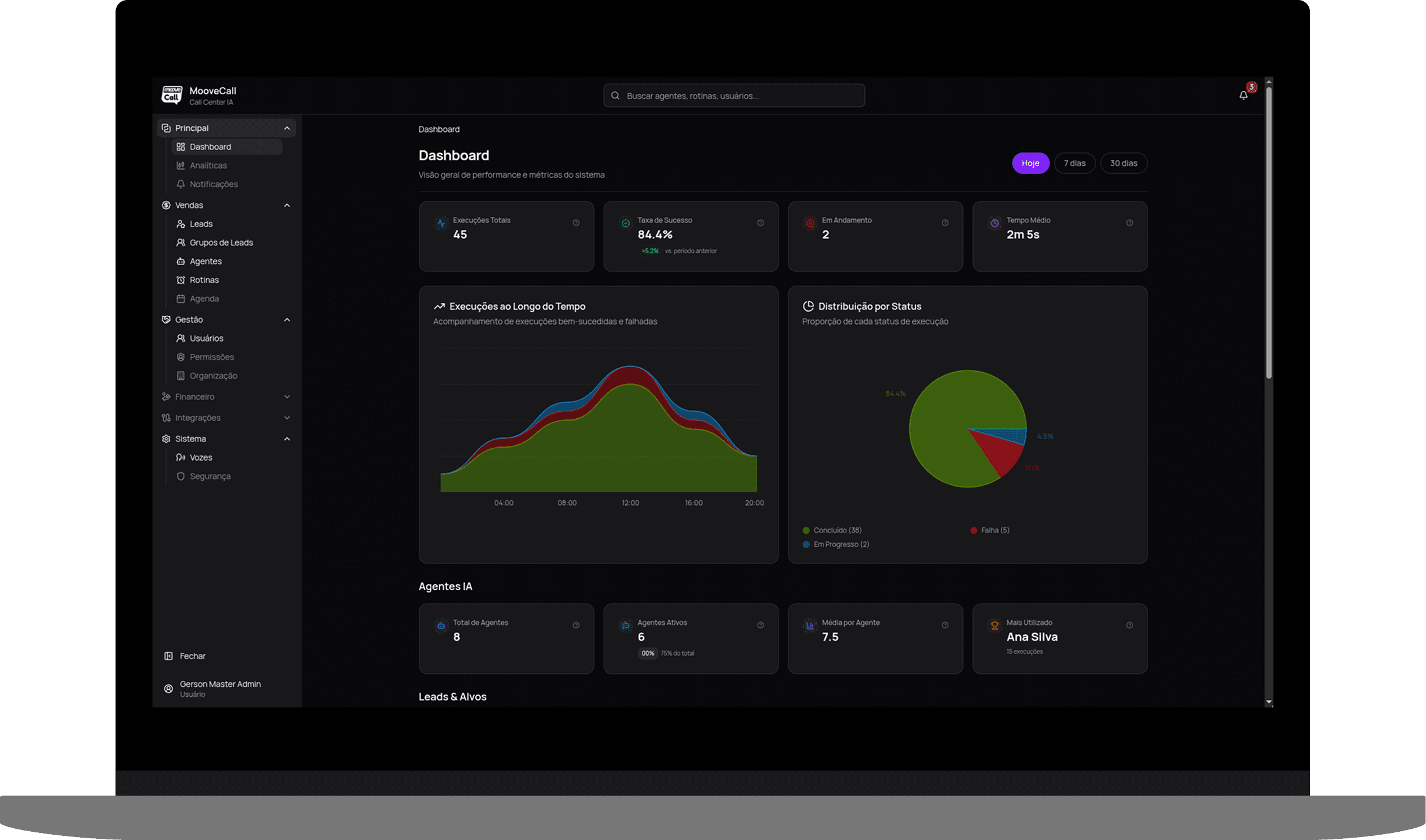Open Leads in the sidebar
The image size is (1426, 840).
coord(201,224)
